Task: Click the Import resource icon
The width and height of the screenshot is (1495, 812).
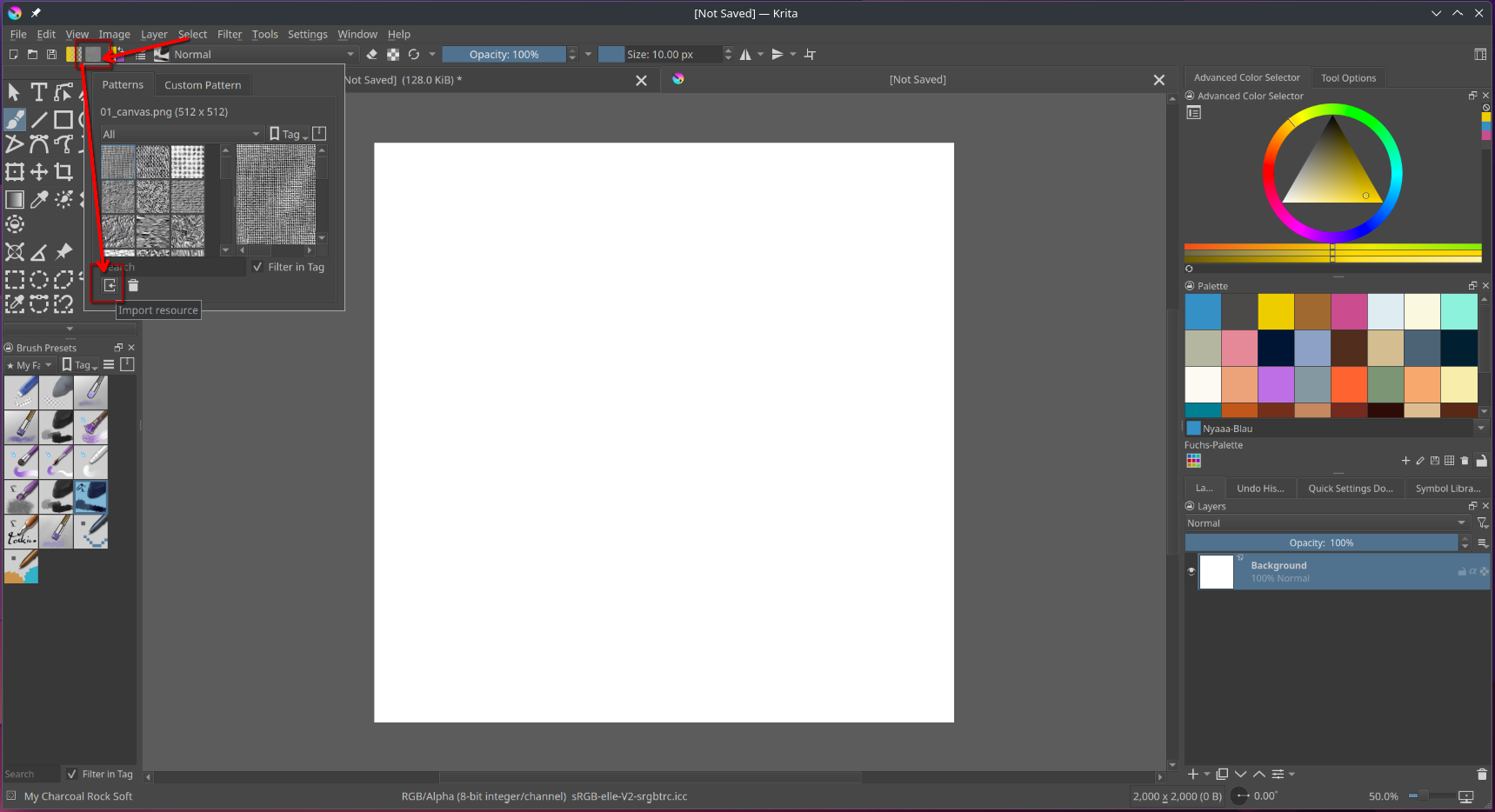Action: point(110,285)
